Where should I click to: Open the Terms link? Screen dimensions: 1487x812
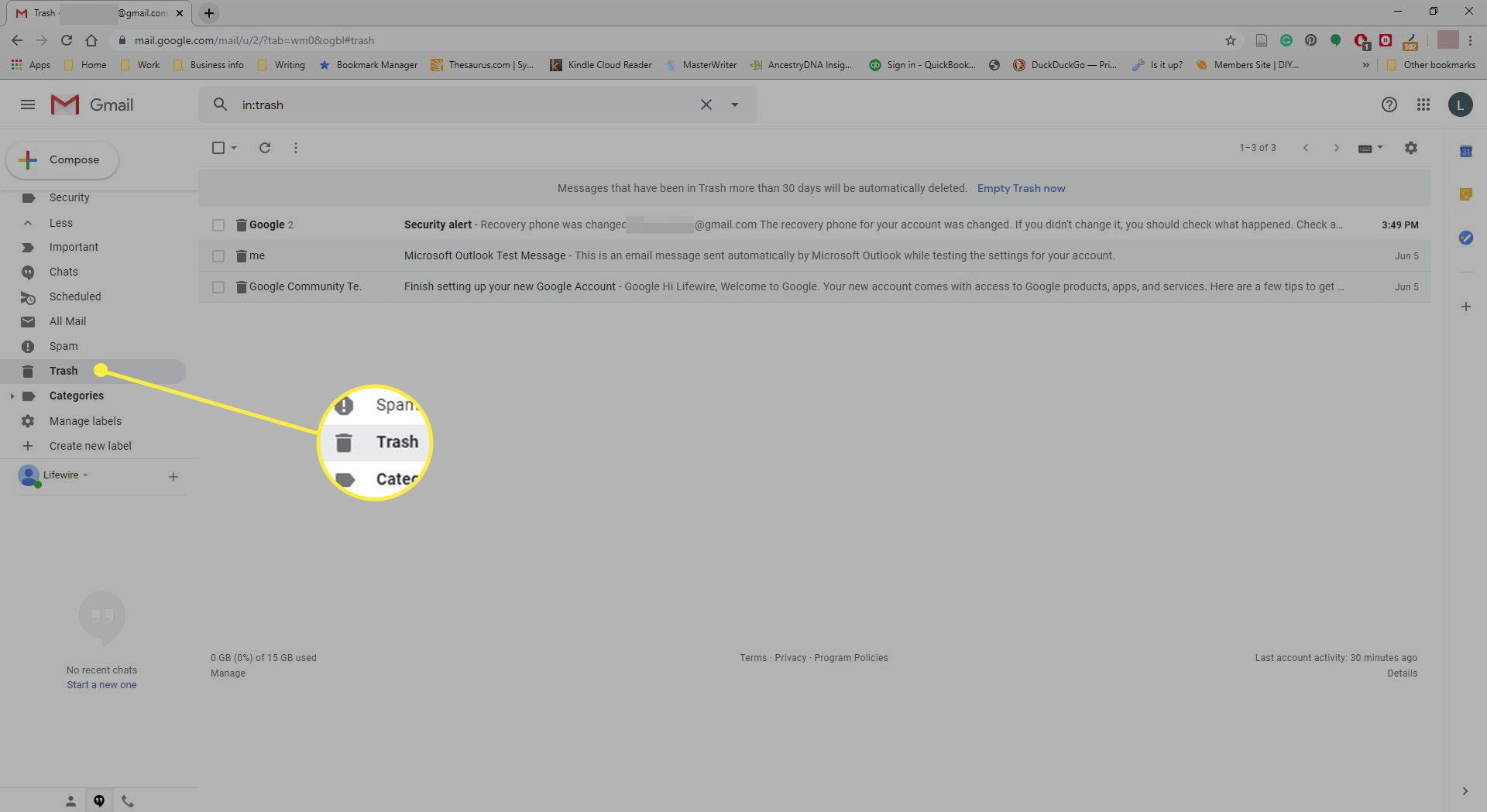(x=753, y=658)
